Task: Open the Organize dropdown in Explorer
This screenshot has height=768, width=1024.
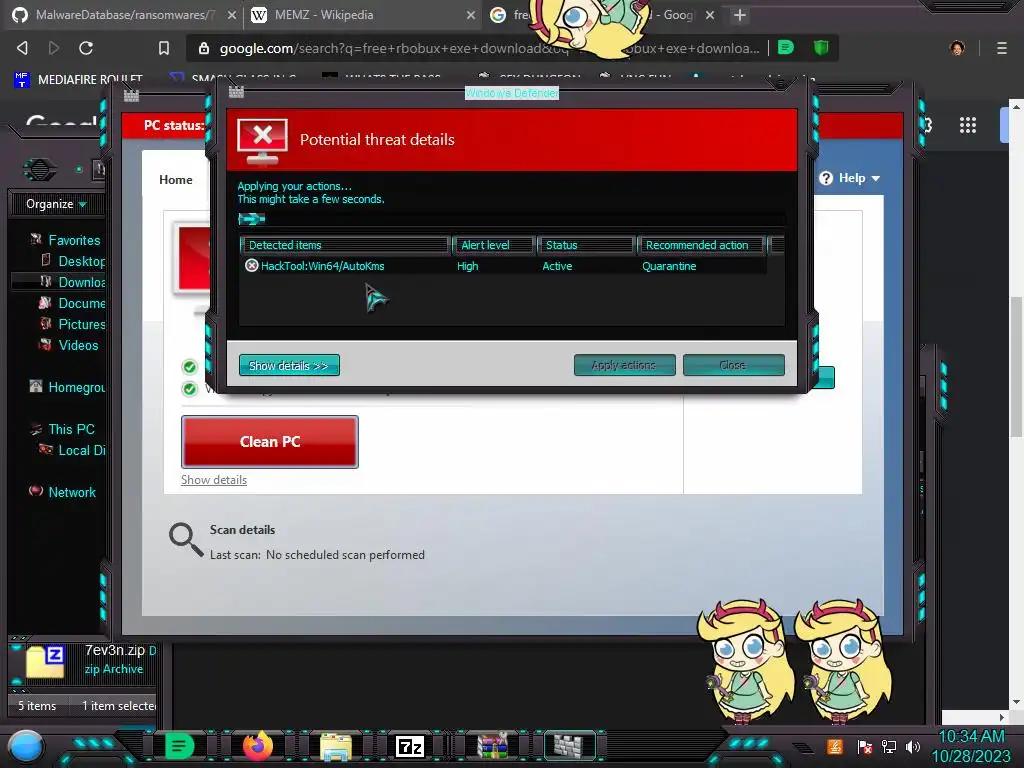Action: click(56, 204)
